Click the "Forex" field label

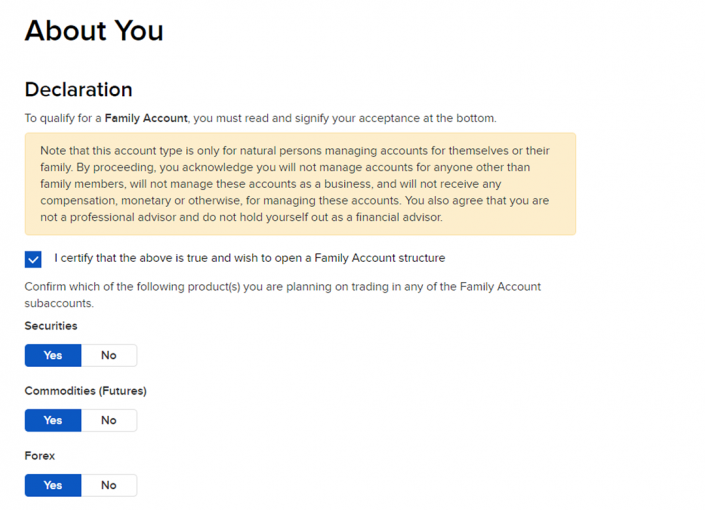click(40, 456)
